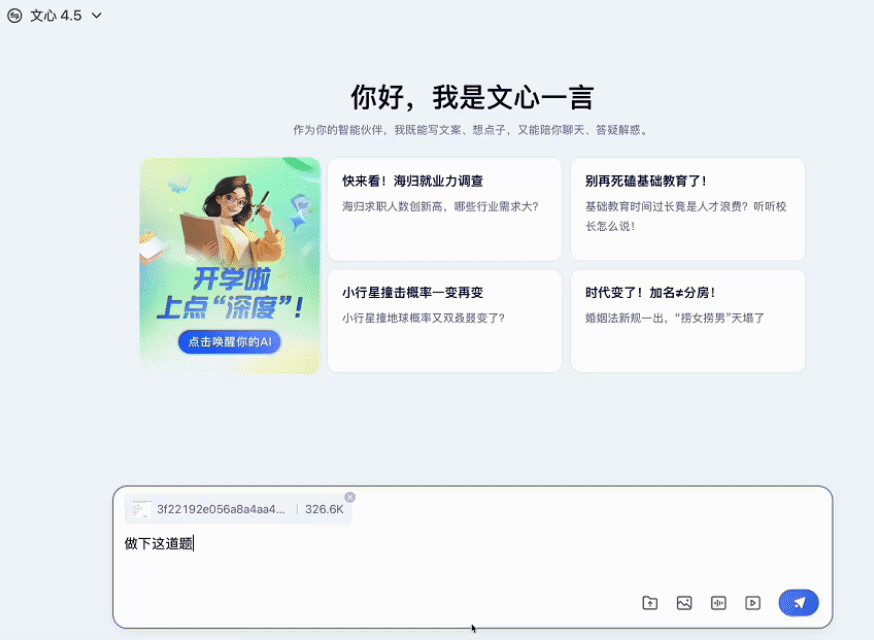The image size is (874, 640).
Task: Click the 时代变了加名≠分房 card
Action: 688,320
